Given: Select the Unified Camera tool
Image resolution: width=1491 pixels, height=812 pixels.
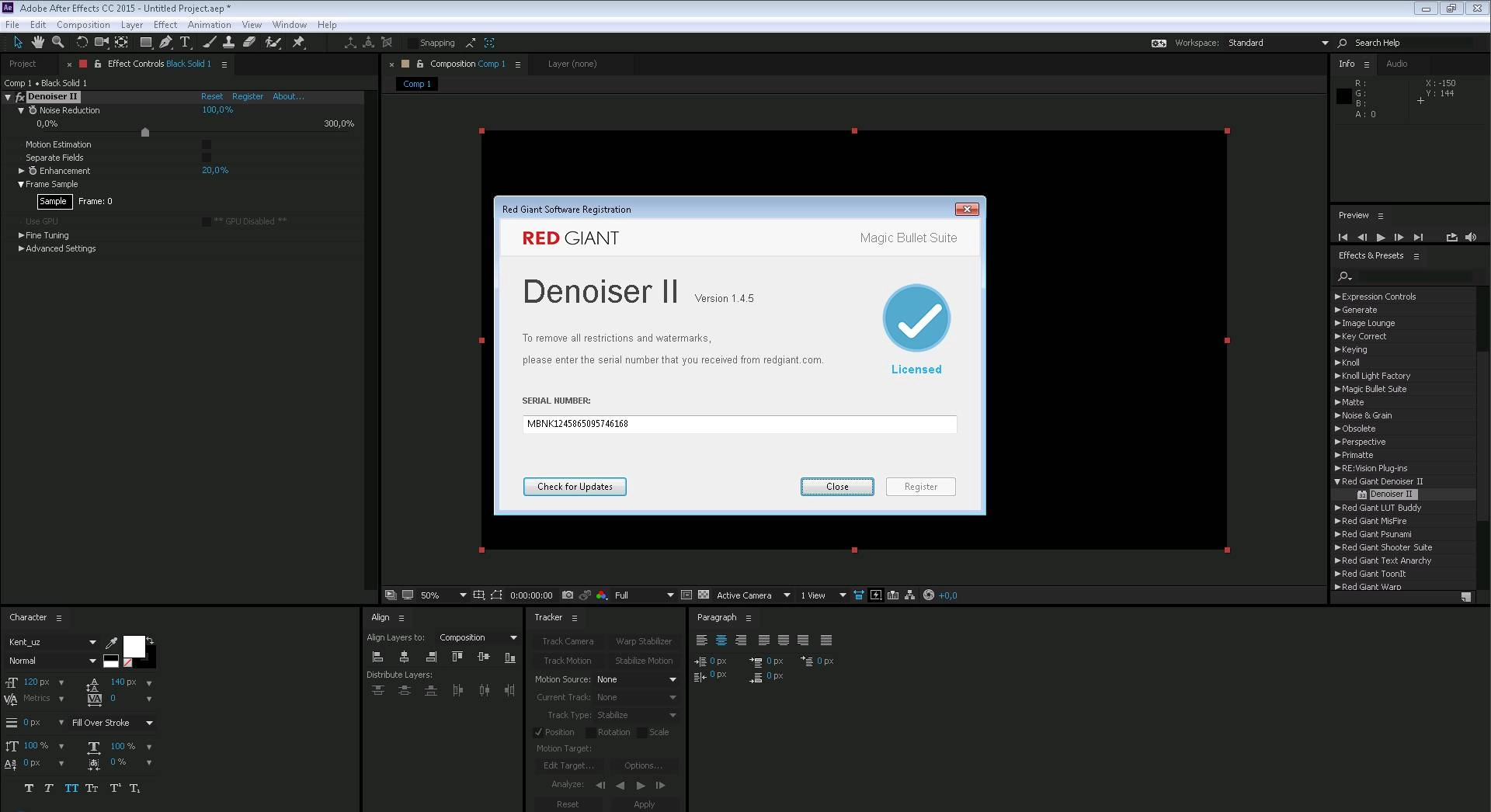Looking at the screenshot, I should (x=102, y=43).
